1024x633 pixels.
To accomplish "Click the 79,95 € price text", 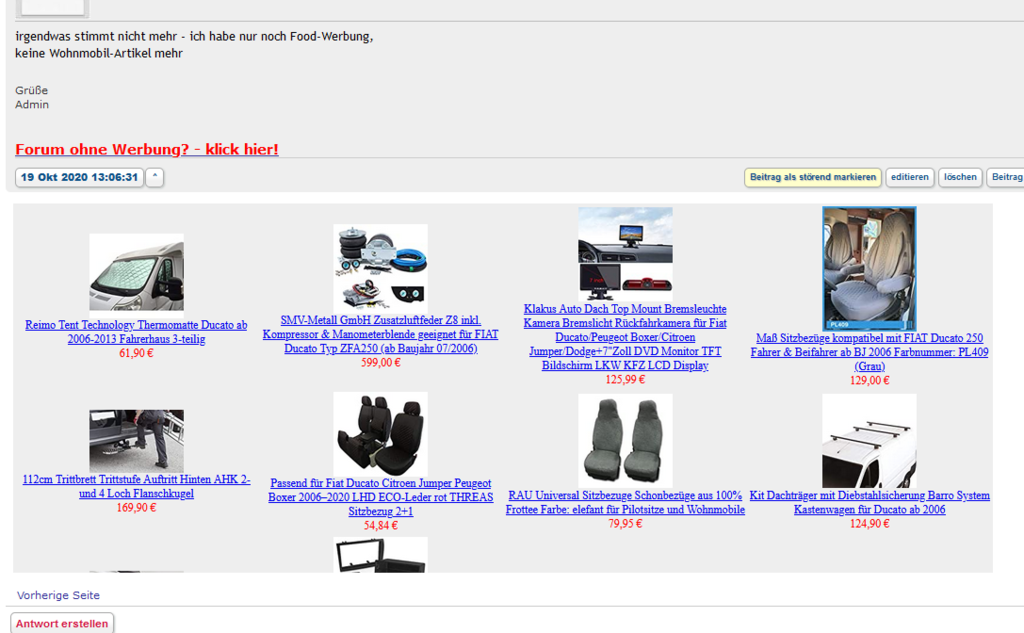I will coord(625,523).
